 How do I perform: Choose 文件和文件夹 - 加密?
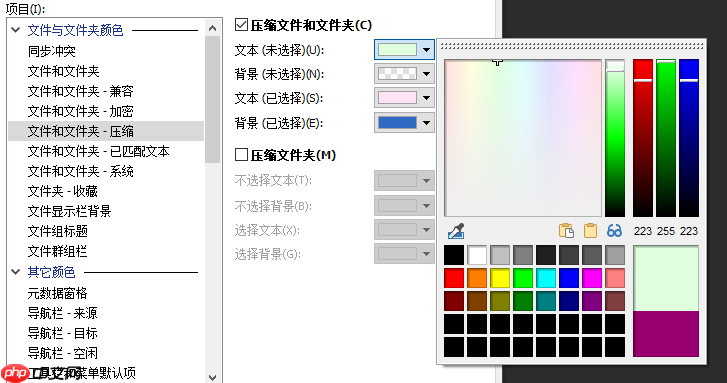[80, 111]
